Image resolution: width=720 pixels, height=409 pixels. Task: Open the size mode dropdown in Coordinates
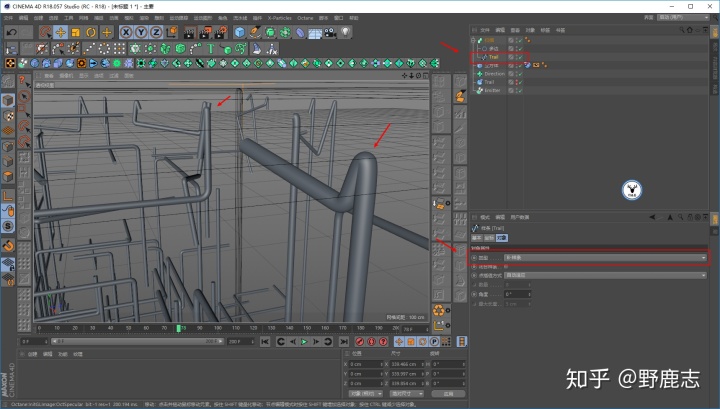[x=406, y=393]
